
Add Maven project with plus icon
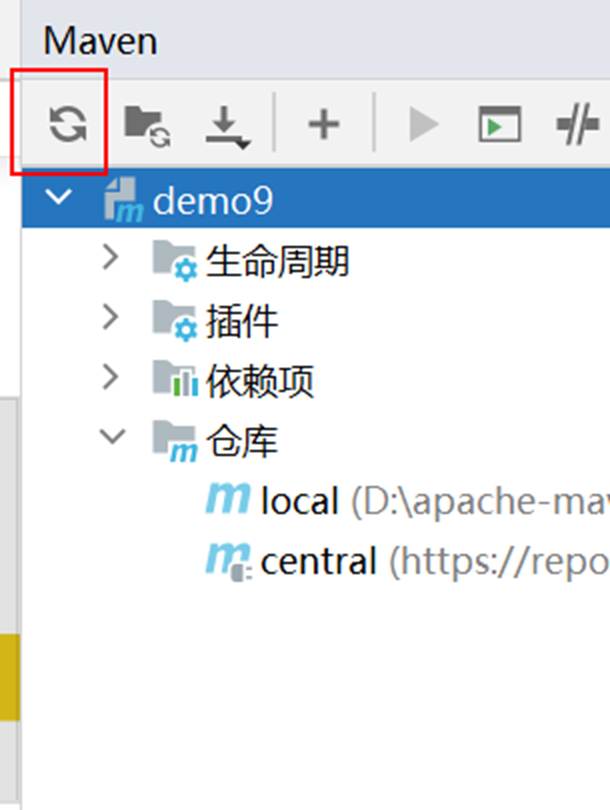point(324,124)
